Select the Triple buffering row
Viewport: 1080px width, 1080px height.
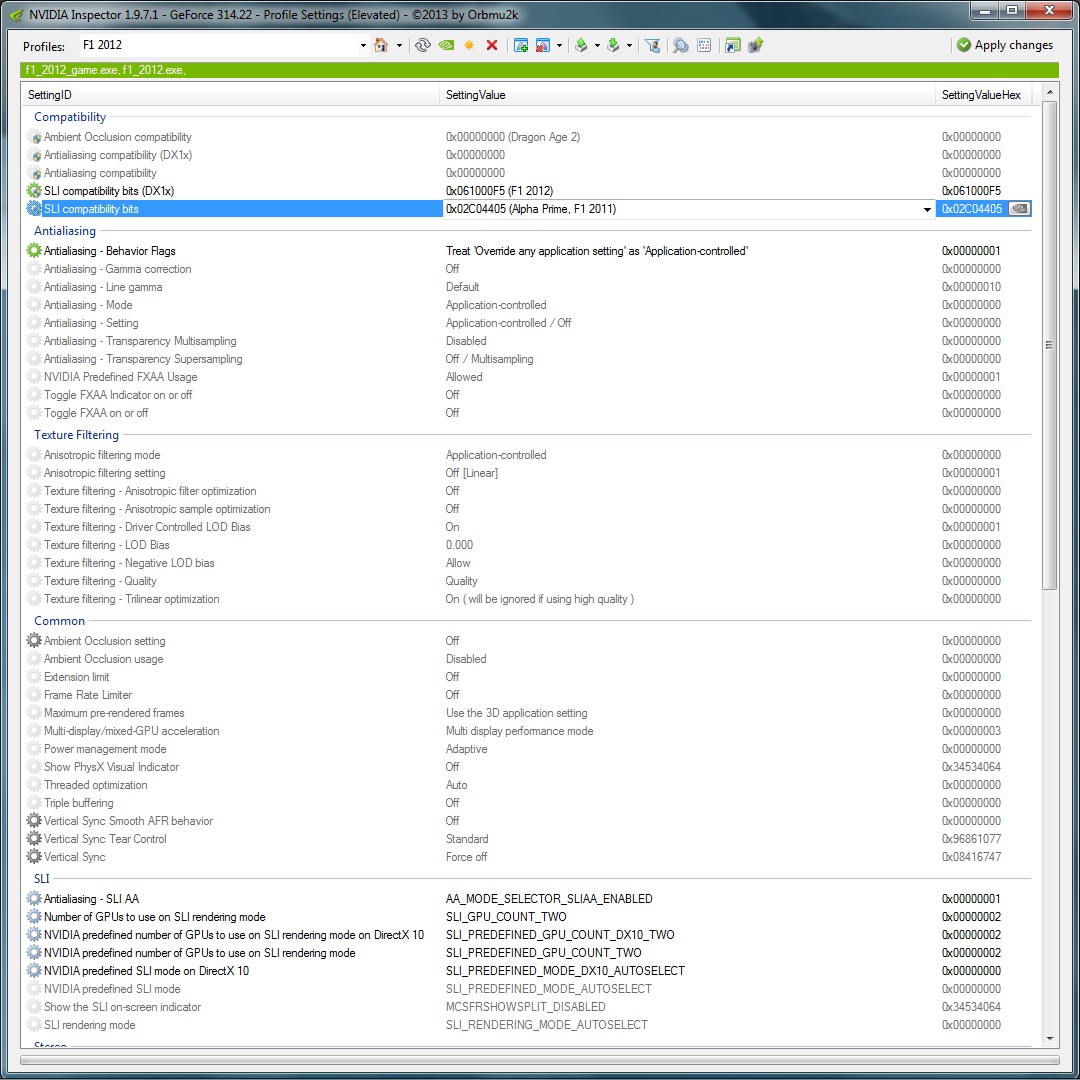pyautogui.click(x=528, y=803)
